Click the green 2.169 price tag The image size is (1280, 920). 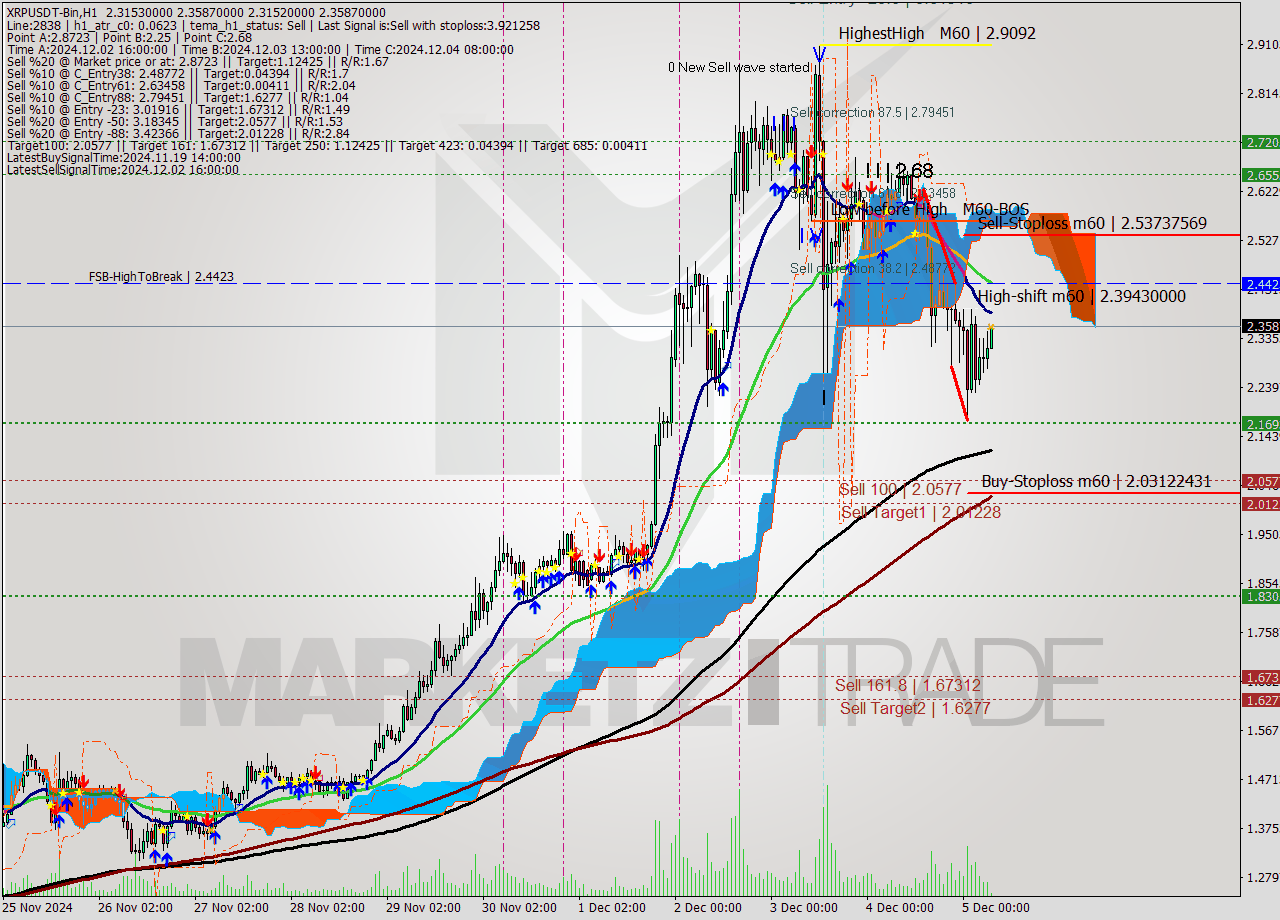tap(1261, 424)
